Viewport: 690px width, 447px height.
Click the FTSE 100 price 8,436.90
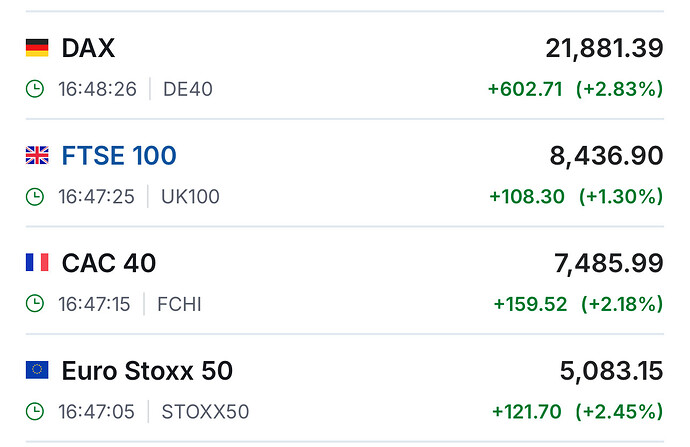coord(606,155)
